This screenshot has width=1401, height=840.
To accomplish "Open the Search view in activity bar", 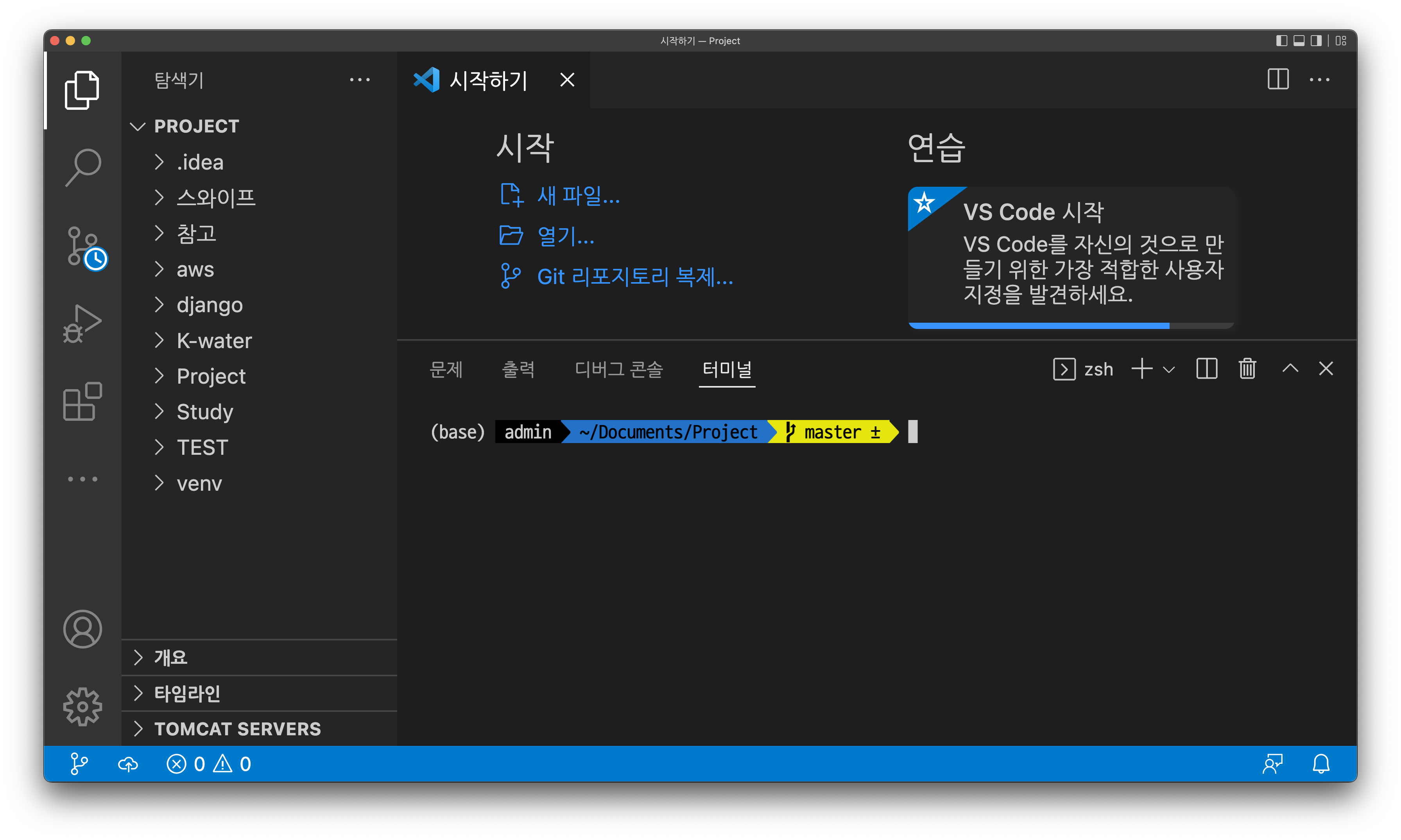I will point(83,168).
